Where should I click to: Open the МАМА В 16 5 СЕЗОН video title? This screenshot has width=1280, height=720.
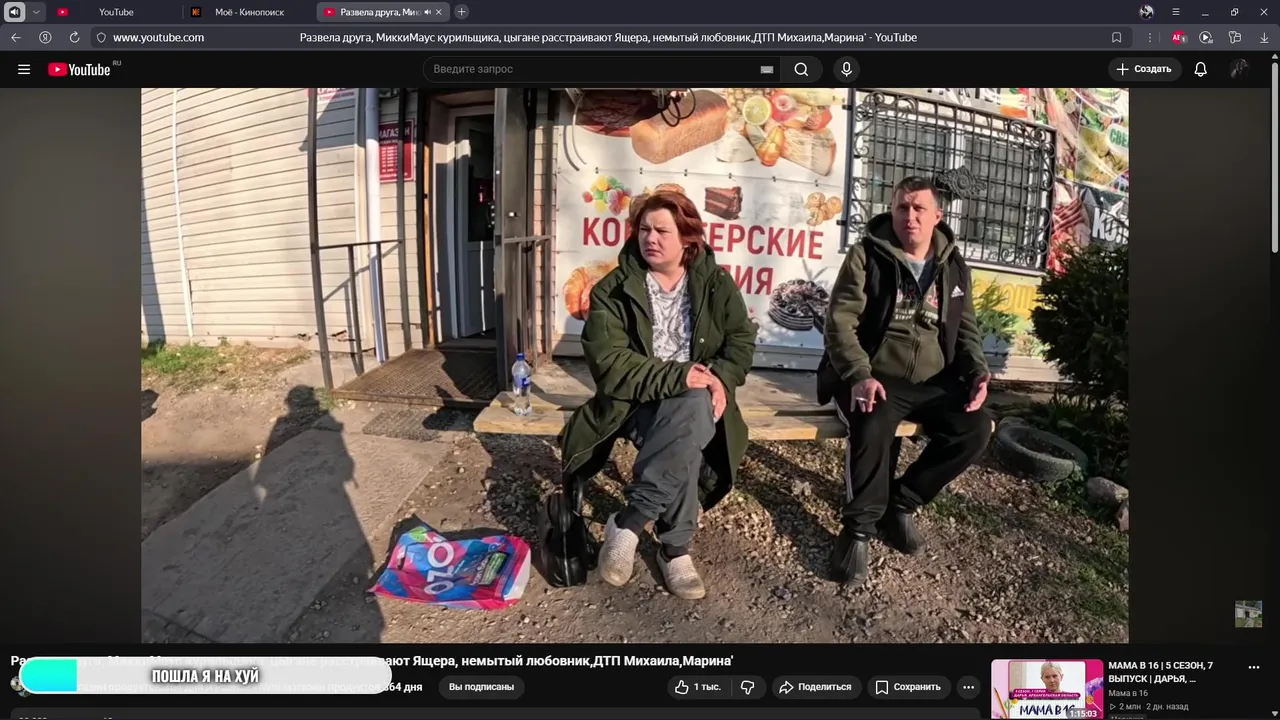tap(1162, 672)
